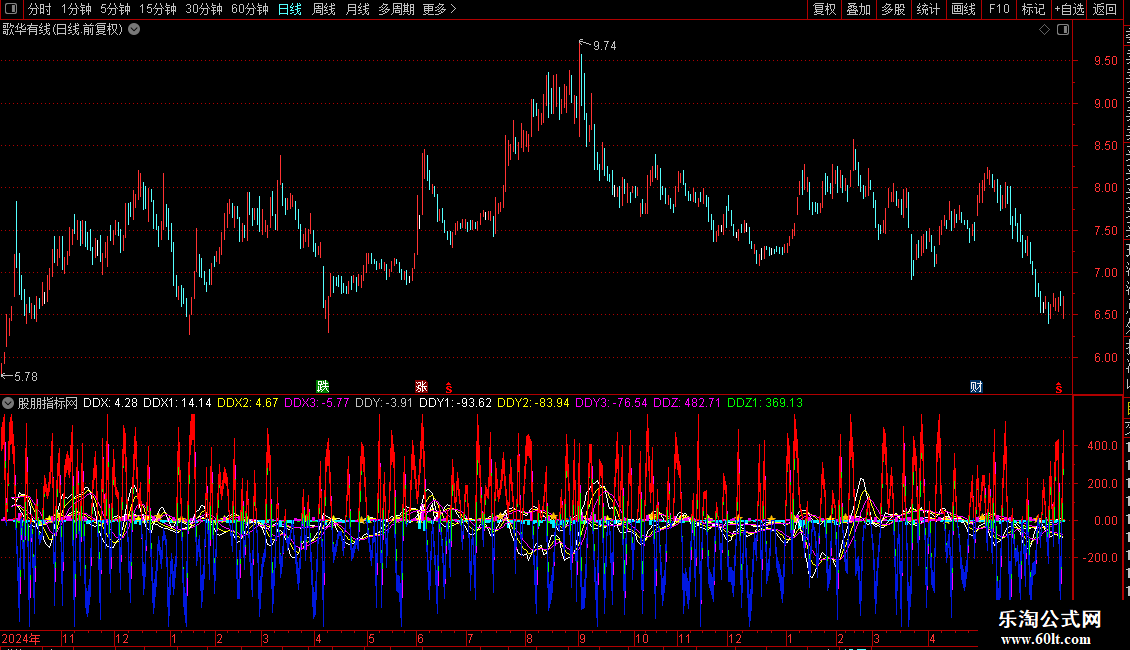Switch to the 15分钟 timeframe tab

(157, 9)
